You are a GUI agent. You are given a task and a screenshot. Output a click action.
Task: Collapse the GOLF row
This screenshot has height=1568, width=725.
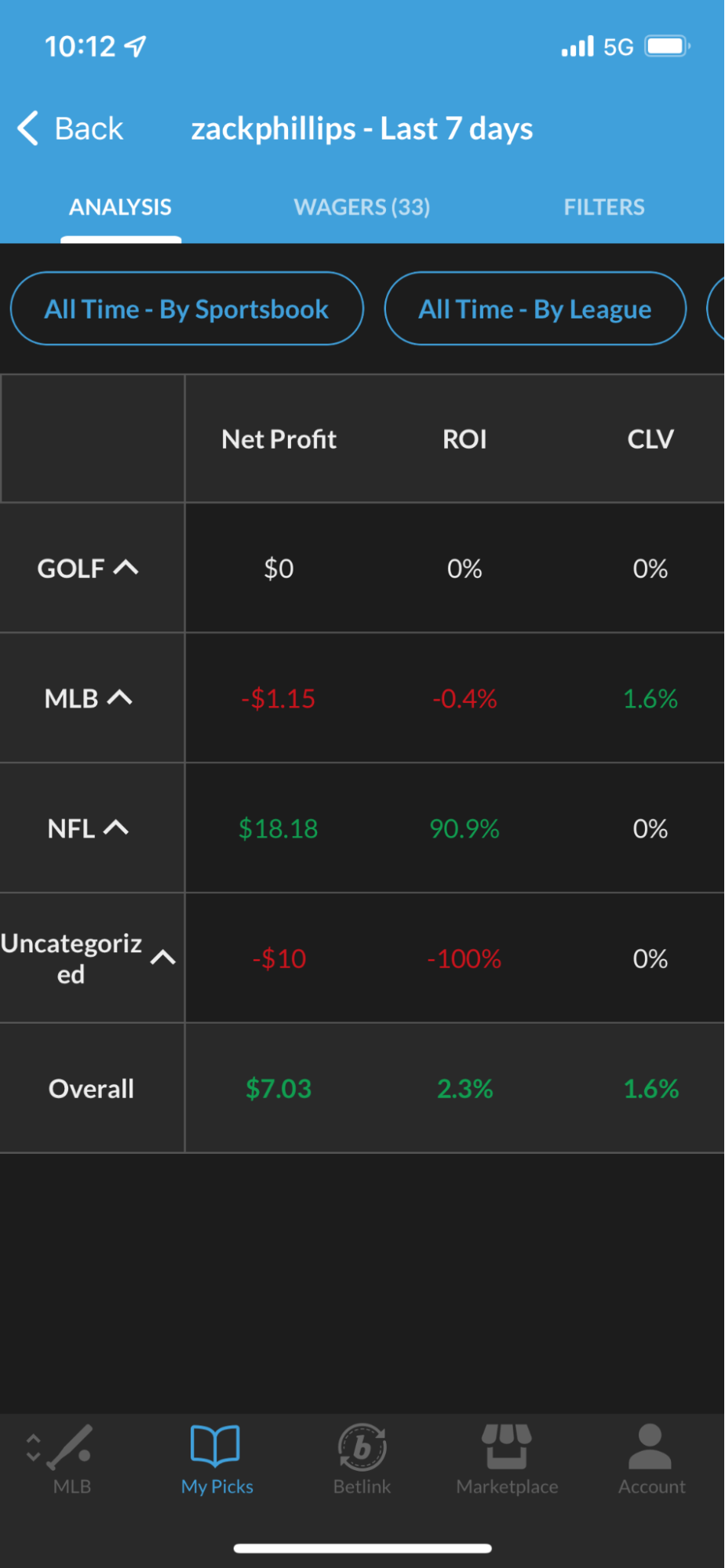(x=126, y=567)
